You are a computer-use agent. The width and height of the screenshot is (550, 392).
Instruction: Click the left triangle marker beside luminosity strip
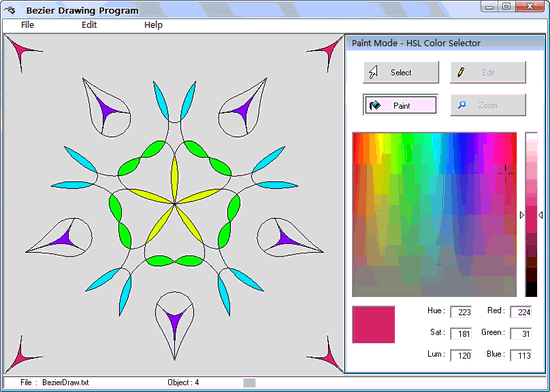coord(522,215)
